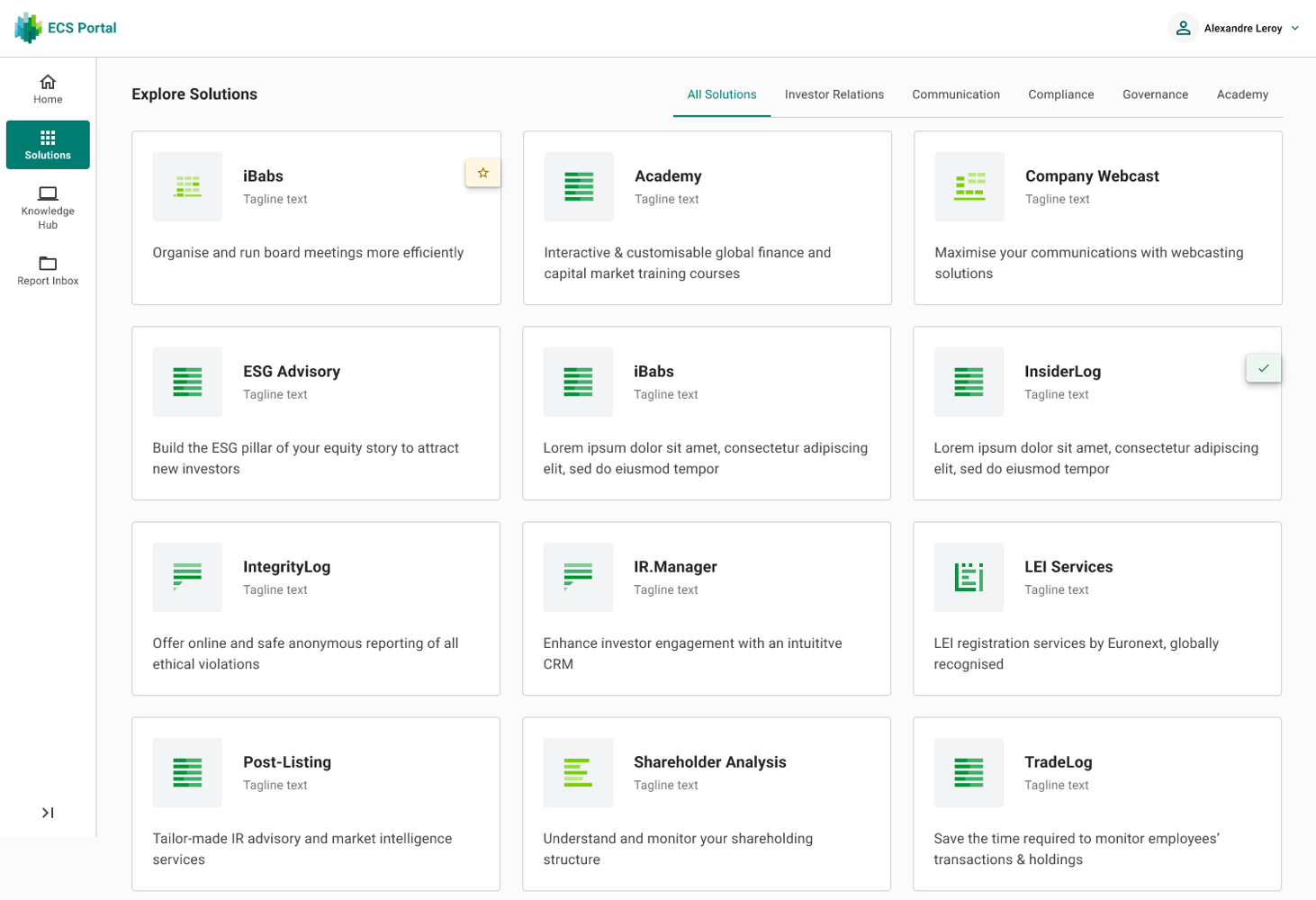
Task: Open the IR.Manager solution title
Action: [675, 567]
